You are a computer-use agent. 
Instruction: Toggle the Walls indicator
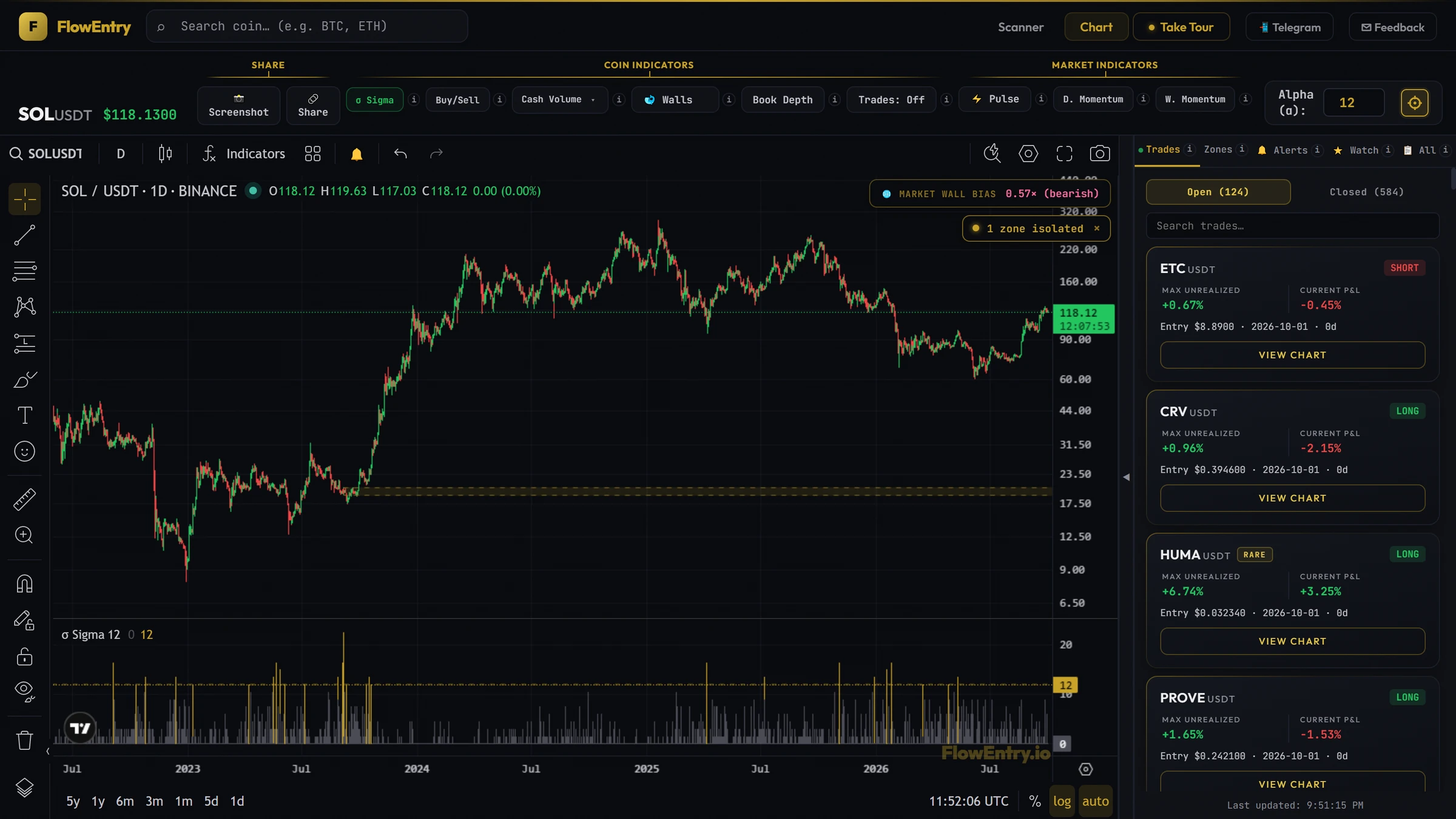675,99
